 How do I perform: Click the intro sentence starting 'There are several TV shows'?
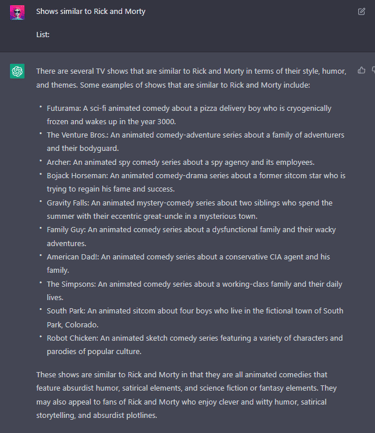191,78
